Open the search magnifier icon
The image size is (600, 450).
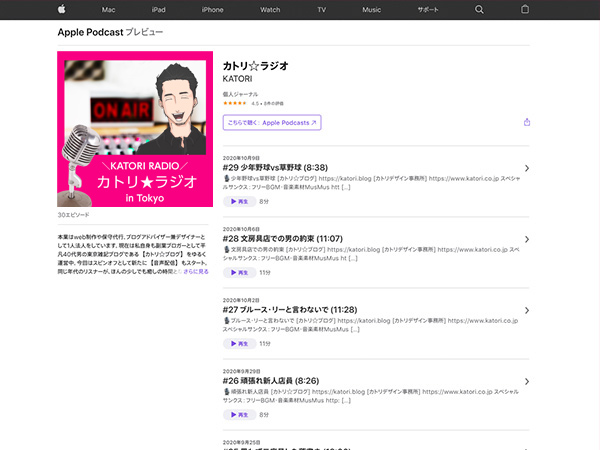(479, 9)
